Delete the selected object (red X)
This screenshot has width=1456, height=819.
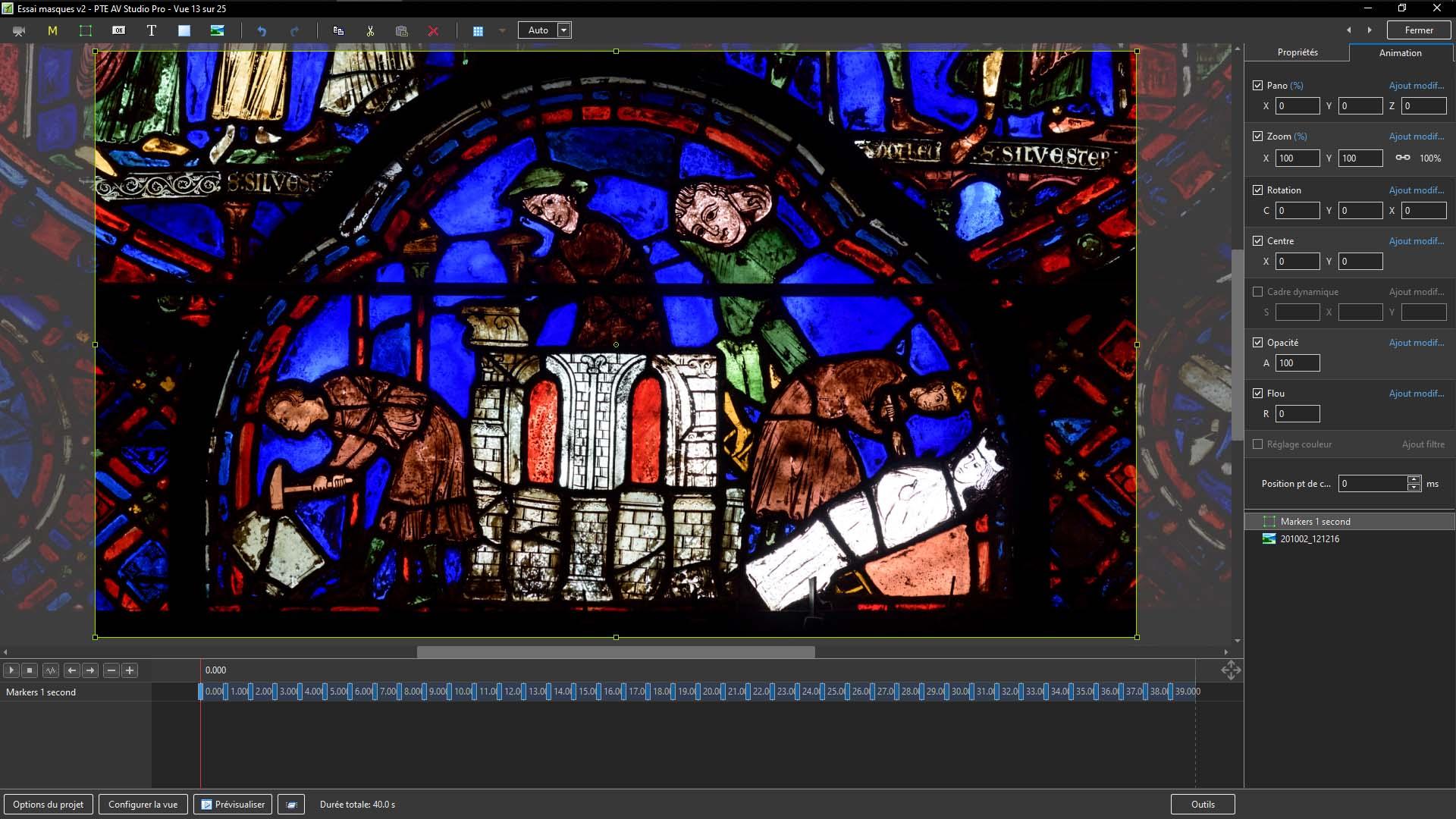coord(433,31)
